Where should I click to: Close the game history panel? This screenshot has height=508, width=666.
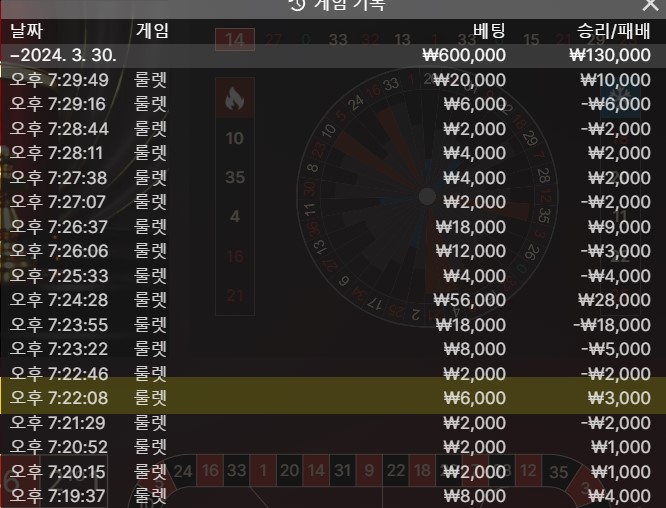(650, 5)
